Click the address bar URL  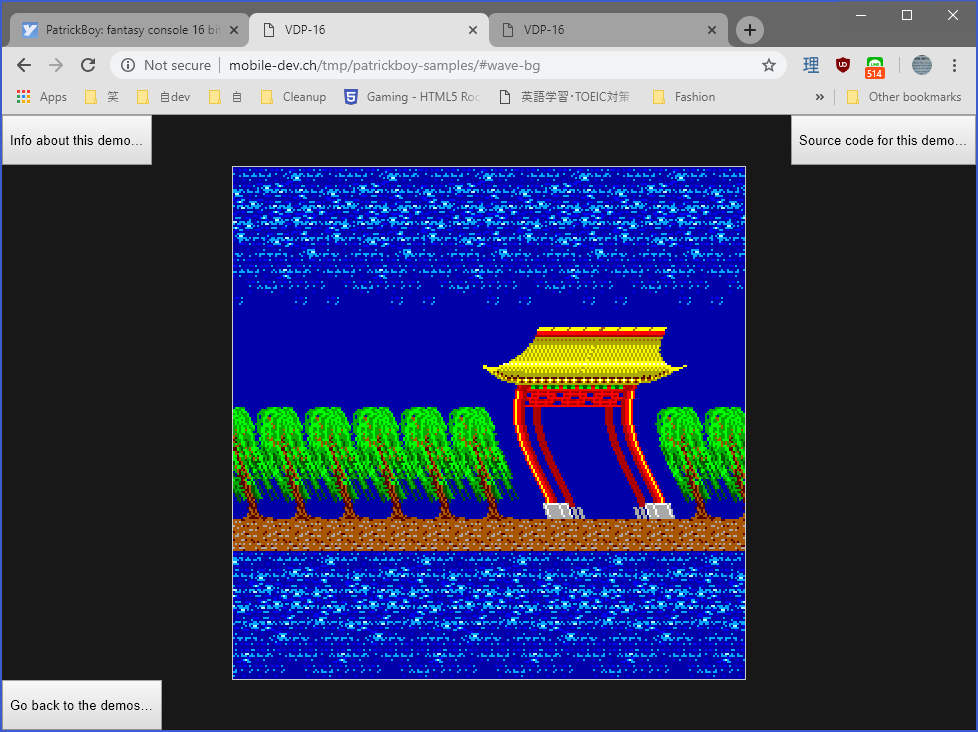(x=400, y=65)
